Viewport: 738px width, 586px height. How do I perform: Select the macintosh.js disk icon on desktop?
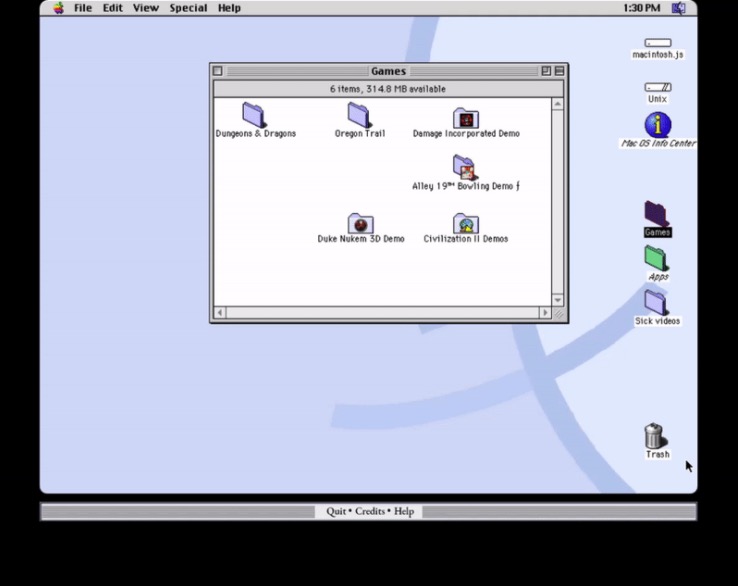[x=658, y=43]
